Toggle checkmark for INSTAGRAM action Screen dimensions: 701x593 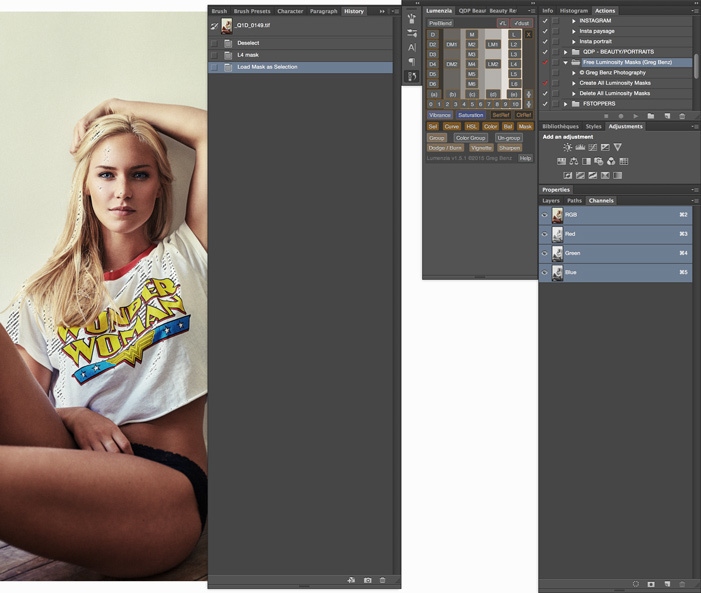pyautogui.click(x=545, y=21)
